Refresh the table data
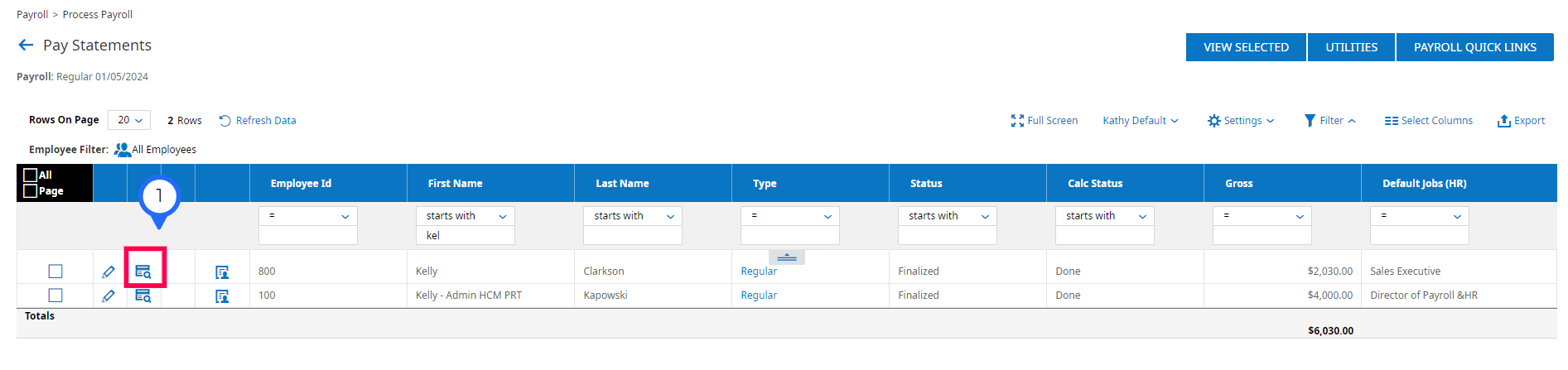Screen dimensions: 1568x370 click(258, 121)
